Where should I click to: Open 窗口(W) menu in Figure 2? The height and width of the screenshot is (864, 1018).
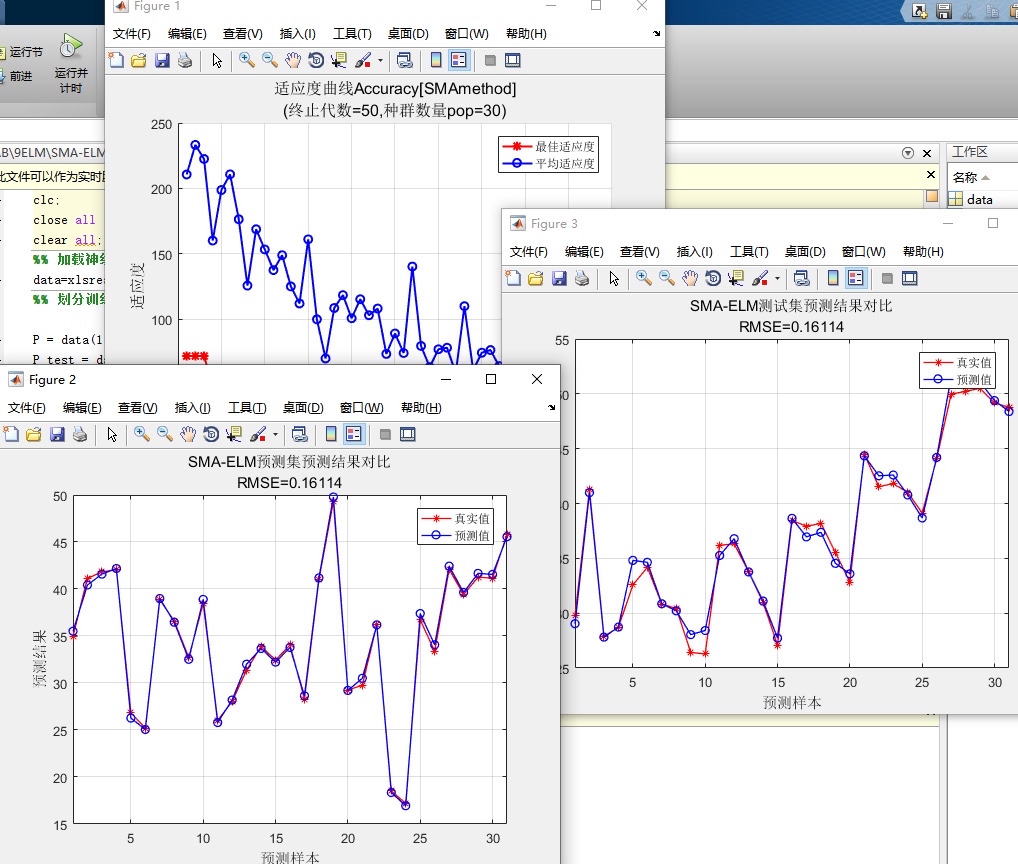pyautogui.click(x=362, y=408)
